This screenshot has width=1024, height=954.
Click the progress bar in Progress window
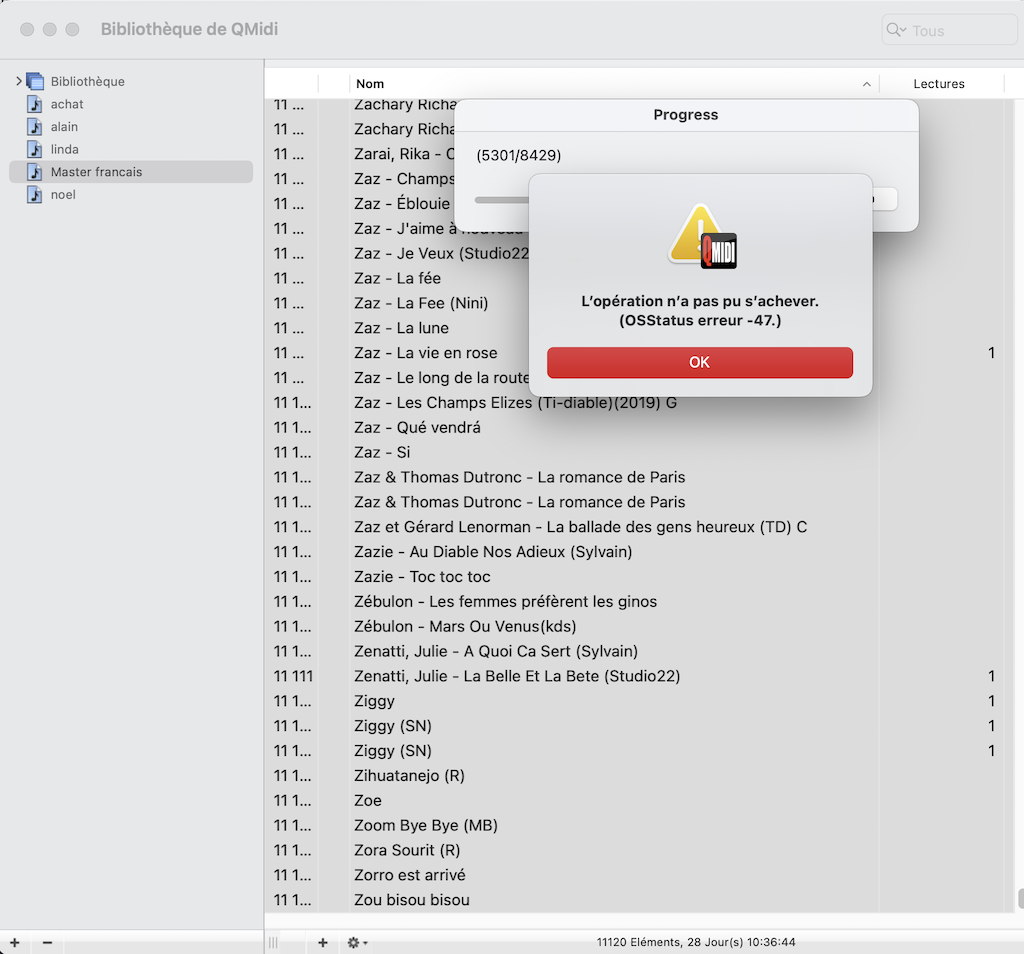click(x=502, y=200)
